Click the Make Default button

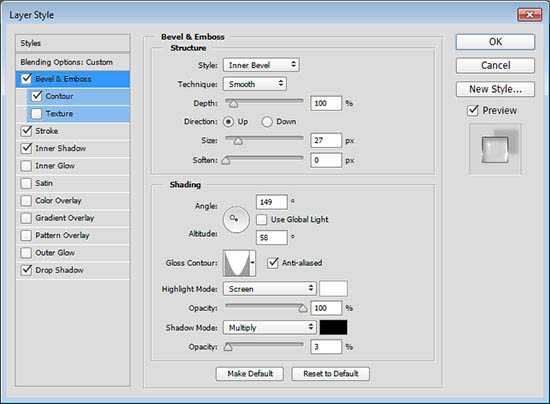[x=250, y=374]
